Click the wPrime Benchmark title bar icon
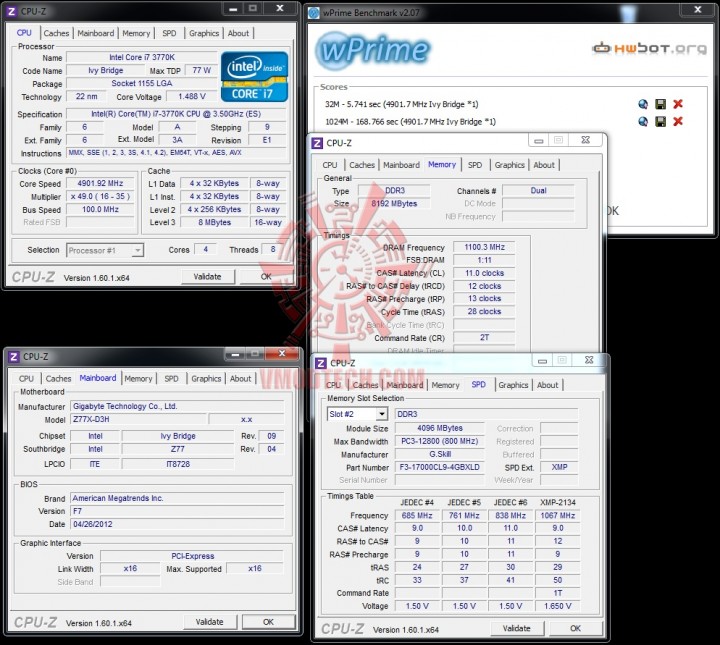This screenshot has width=720, height=645. coord(314,13)
